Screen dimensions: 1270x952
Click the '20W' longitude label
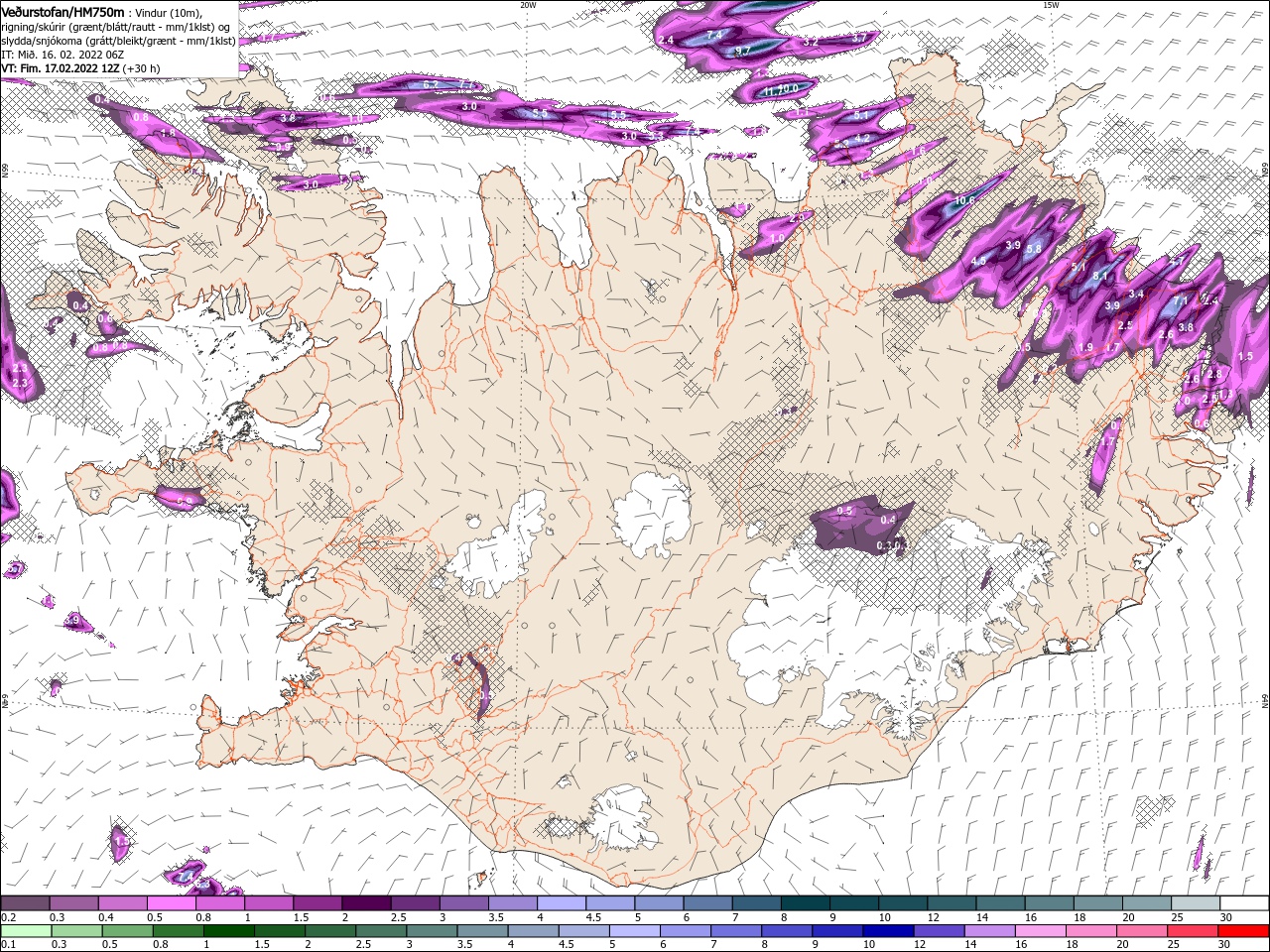(528, 5)
